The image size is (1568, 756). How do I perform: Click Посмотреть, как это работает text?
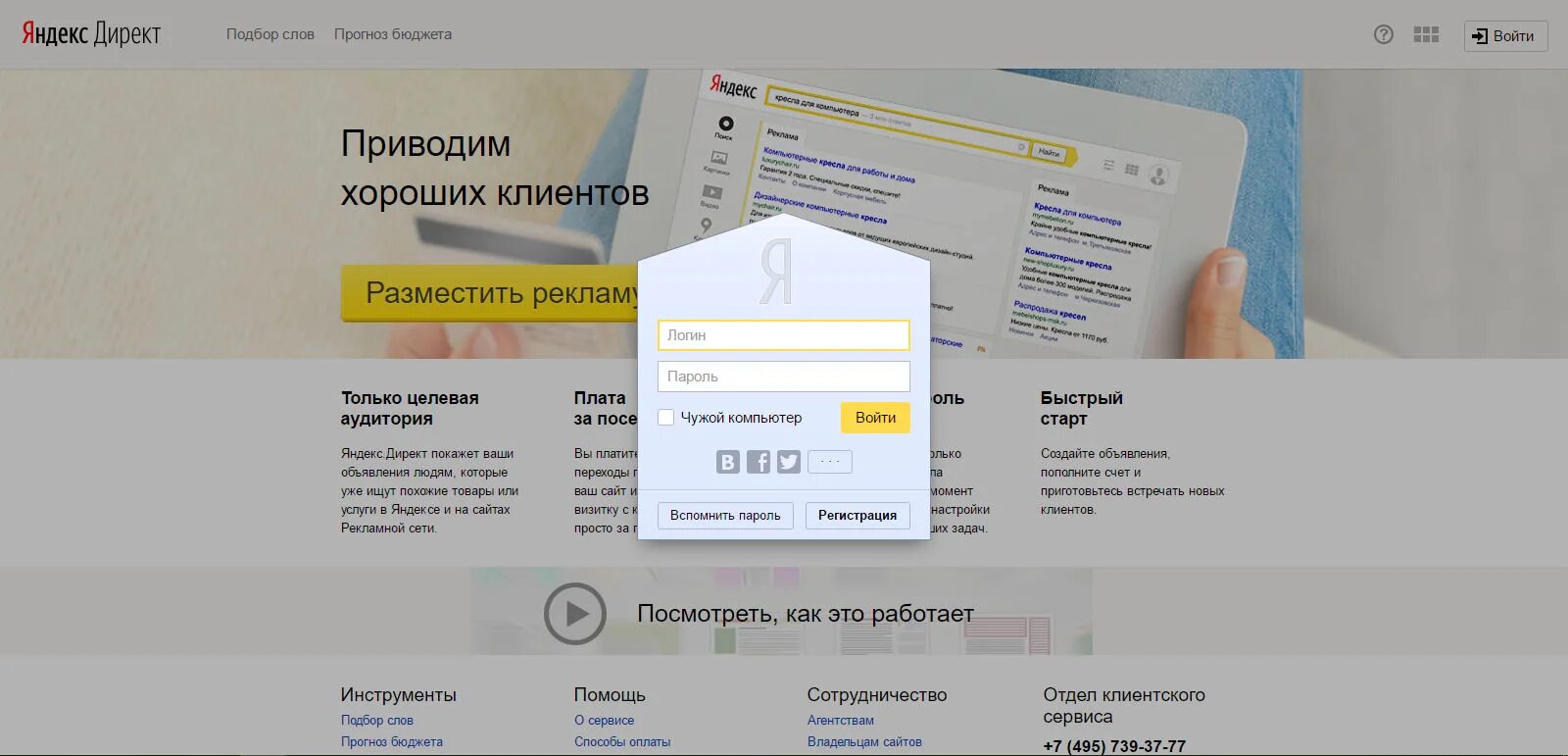click(x=806, y=614)
